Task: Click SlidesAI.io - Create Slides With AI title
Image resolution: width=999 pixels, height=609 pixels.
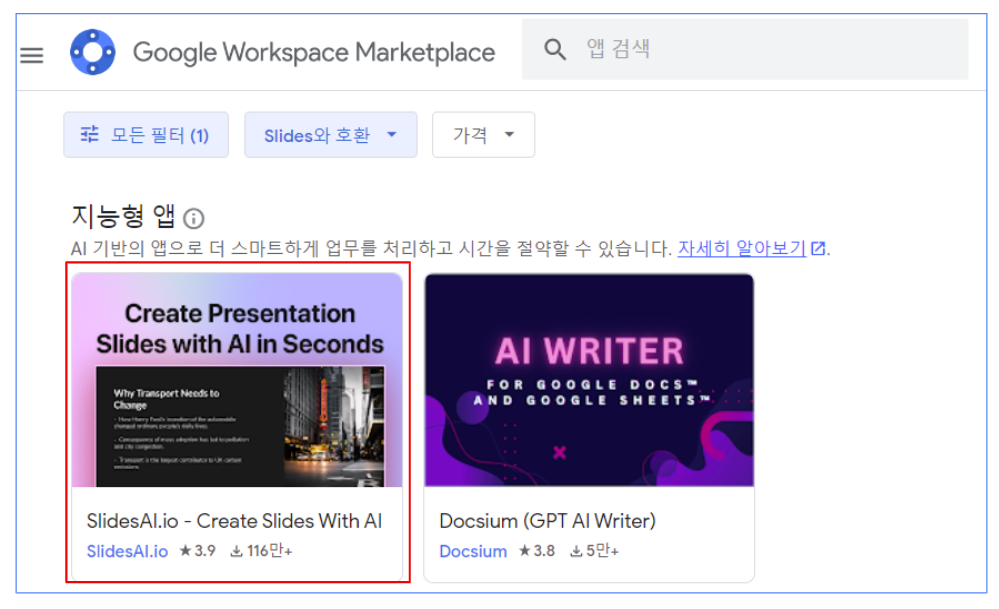Action: (x=234, y=520)
